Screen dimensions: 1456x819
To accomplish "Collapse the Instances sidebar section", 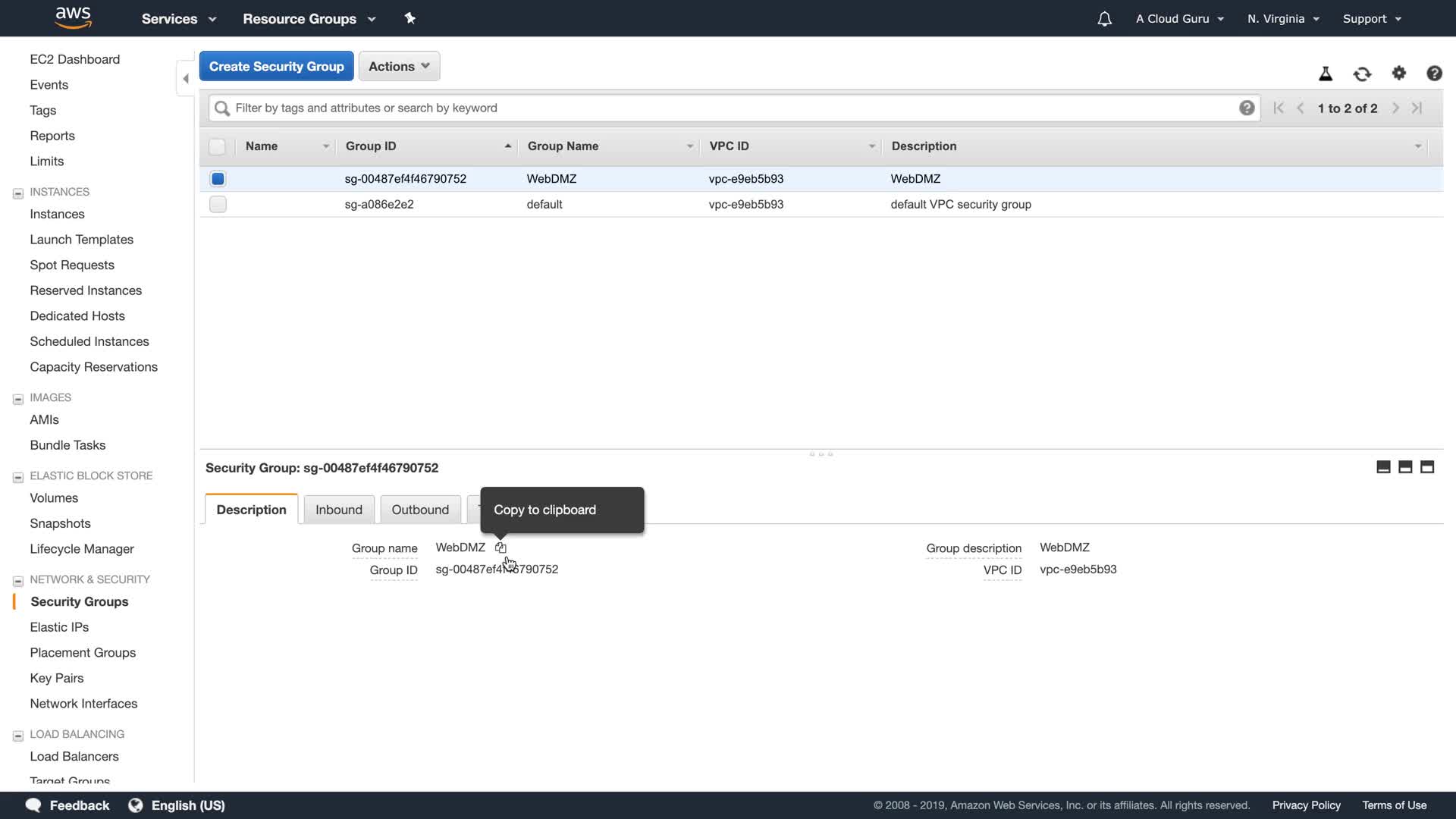I will [18, 193].
